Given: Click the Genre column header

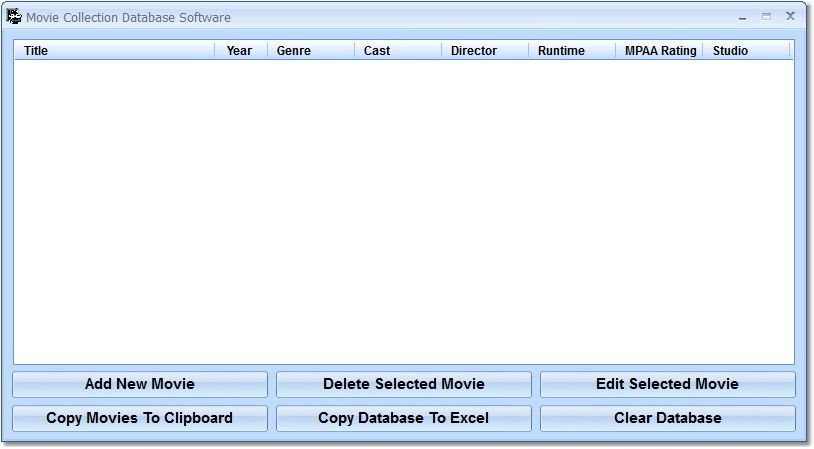Looking at the screenshot, I should click(x=311, y=50).
